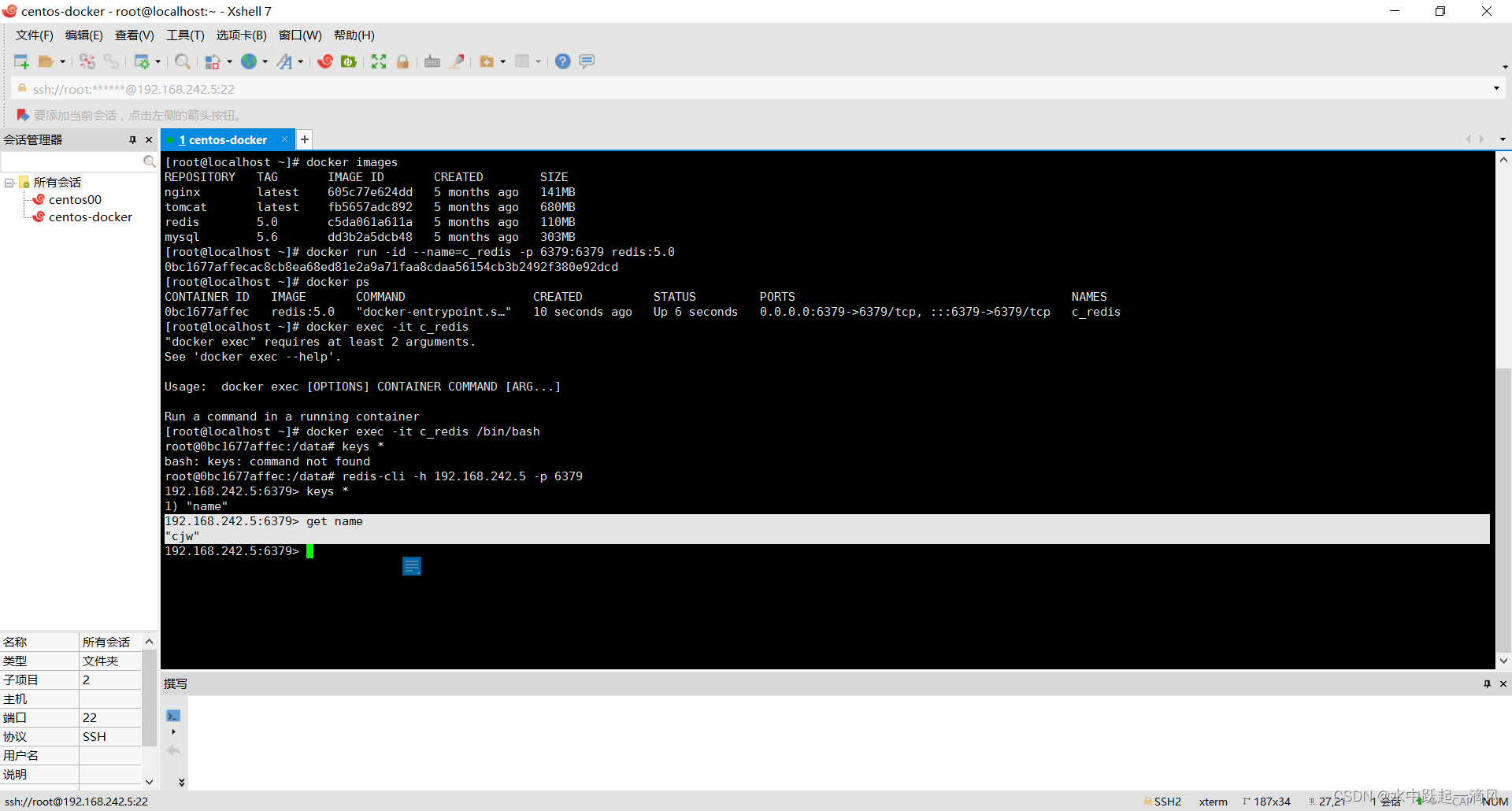This screenshot has width=1512, height=811.
Task: Click the color scheme/layout icon
Action: (x=213, y=61)
